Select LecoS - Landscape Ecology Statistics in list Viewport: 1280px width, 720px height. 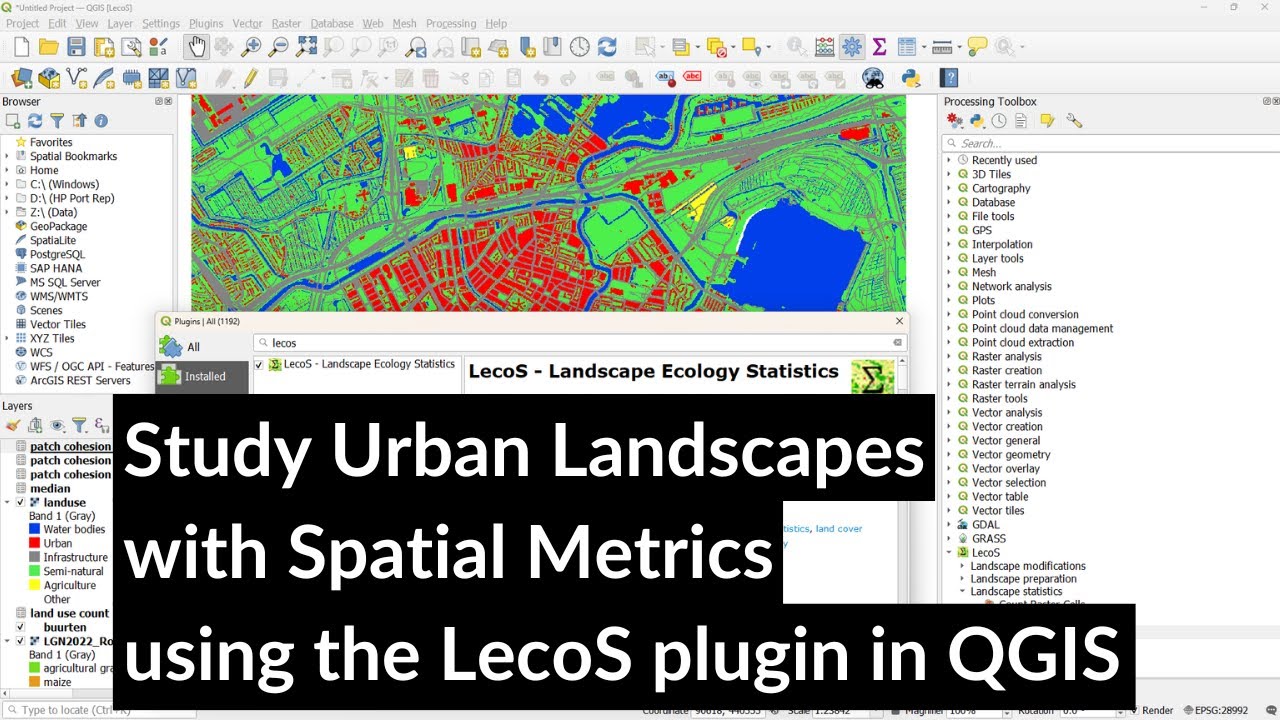point(369,364)
